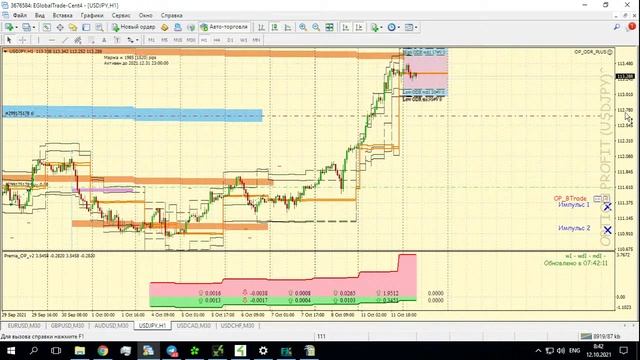Expand the periods clock dropdown
Screen dimensions: 640x360
(x=399, y=27)
